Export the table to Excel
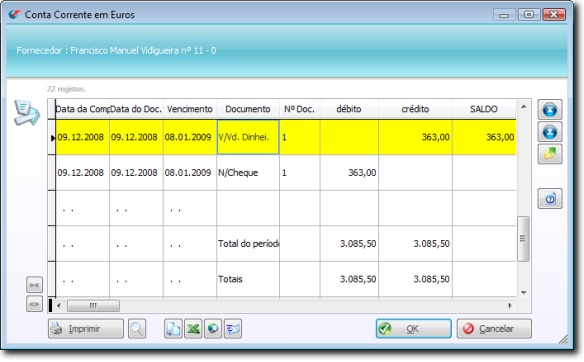The image size is (584, 362). (x=193, y=328)
